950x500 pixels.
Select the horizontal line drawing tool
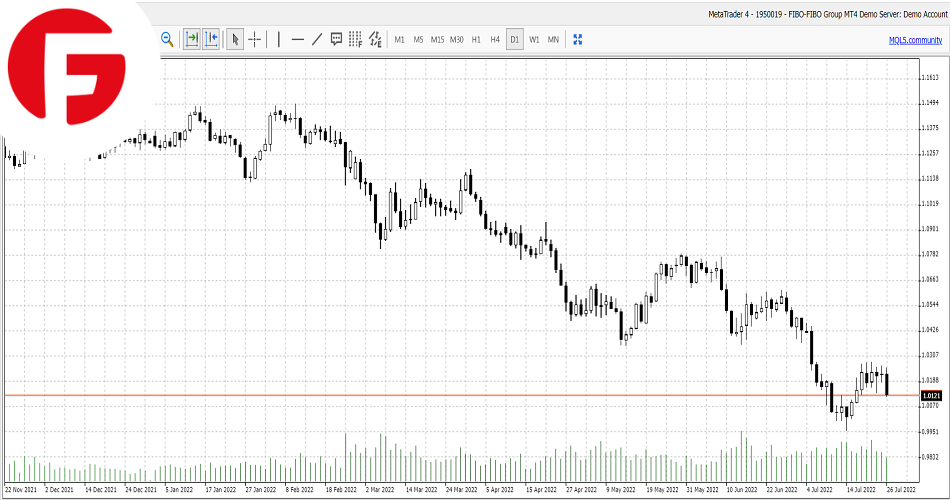coord(297,39)
